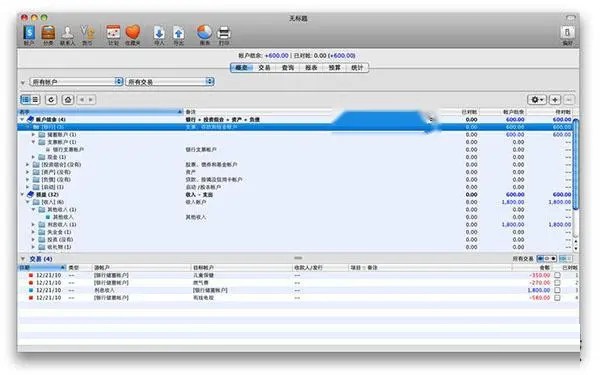Switch to the 交易 tab
The height and width of the screenshot is (375, 600).
pyautogui.click(x=264, y=68)
